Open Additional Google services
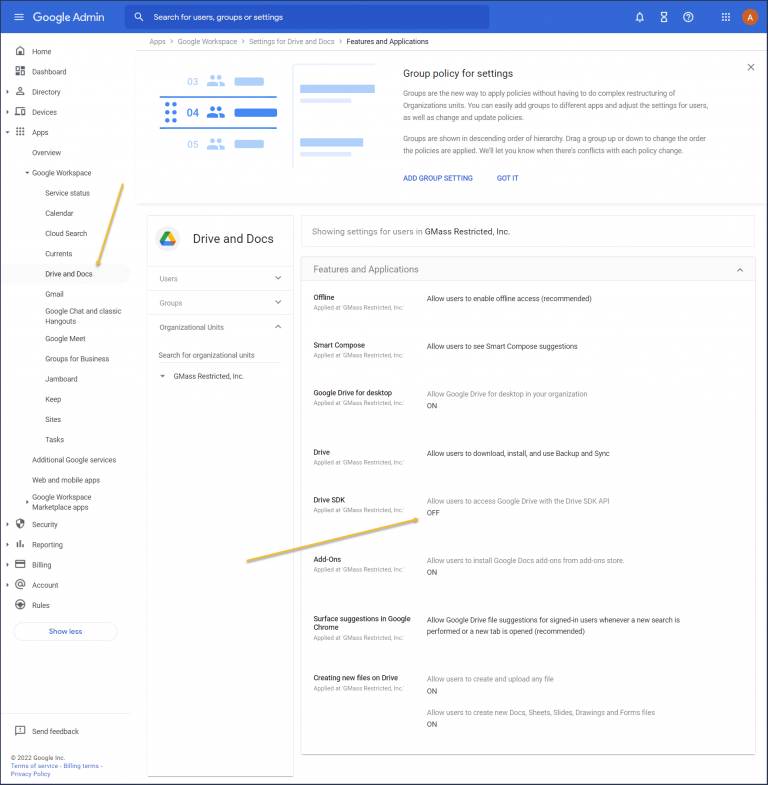The width and height of the screenshot is (768, 785). [74, 460]
